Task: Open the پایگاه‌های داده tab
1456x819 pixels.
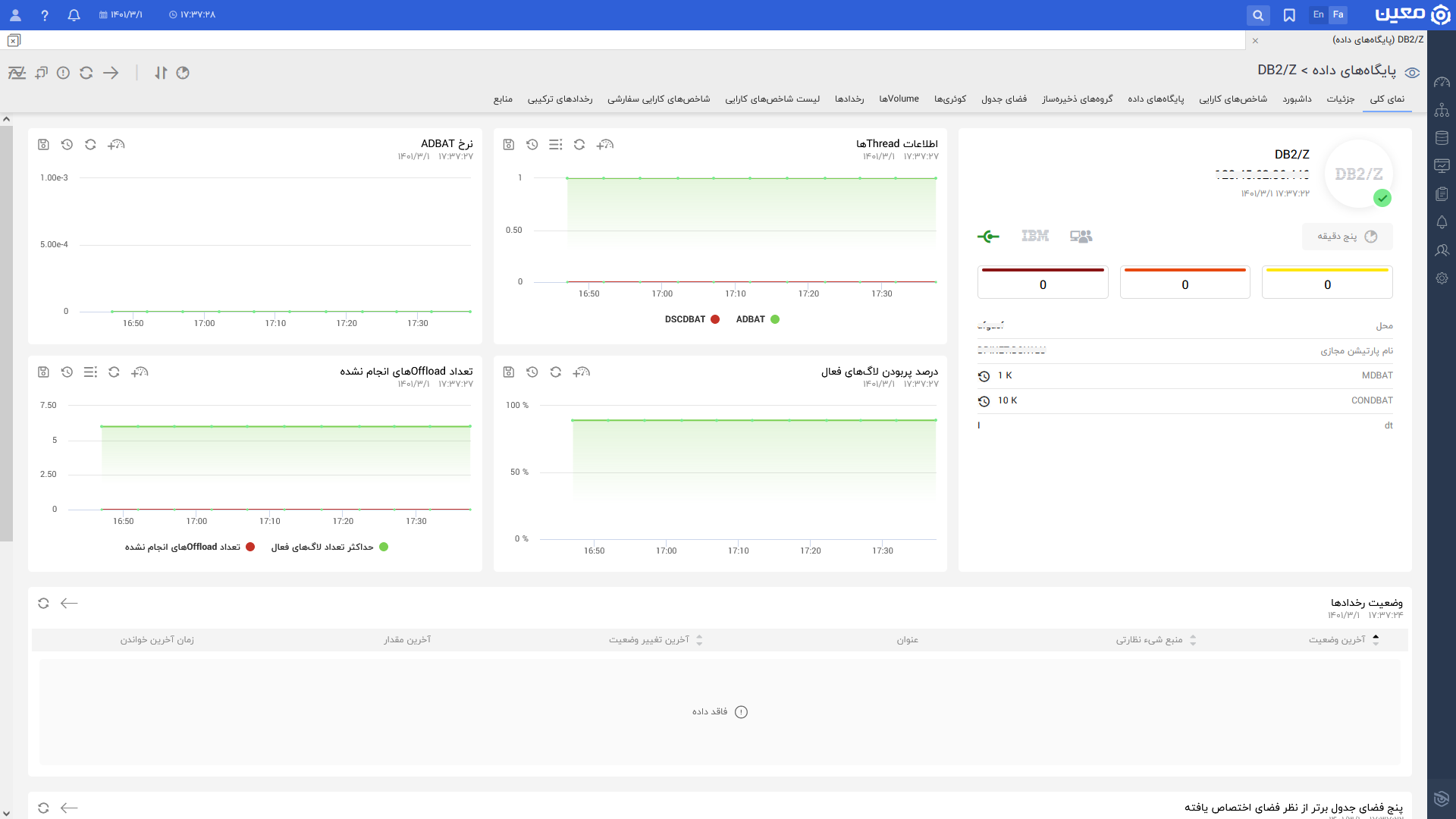Action: (1155, 99)
